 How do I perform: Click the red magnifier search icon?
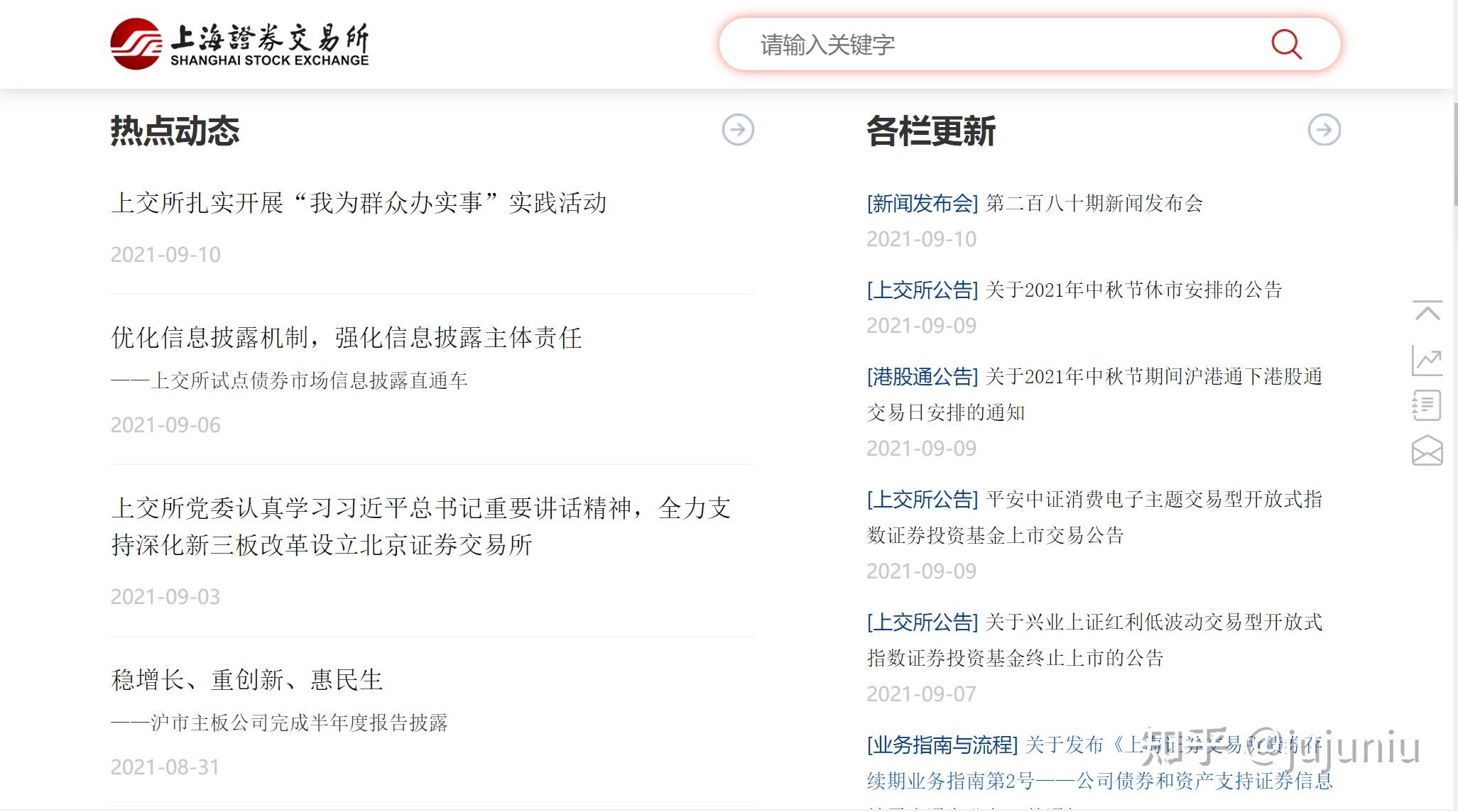tap(1286, 44)
